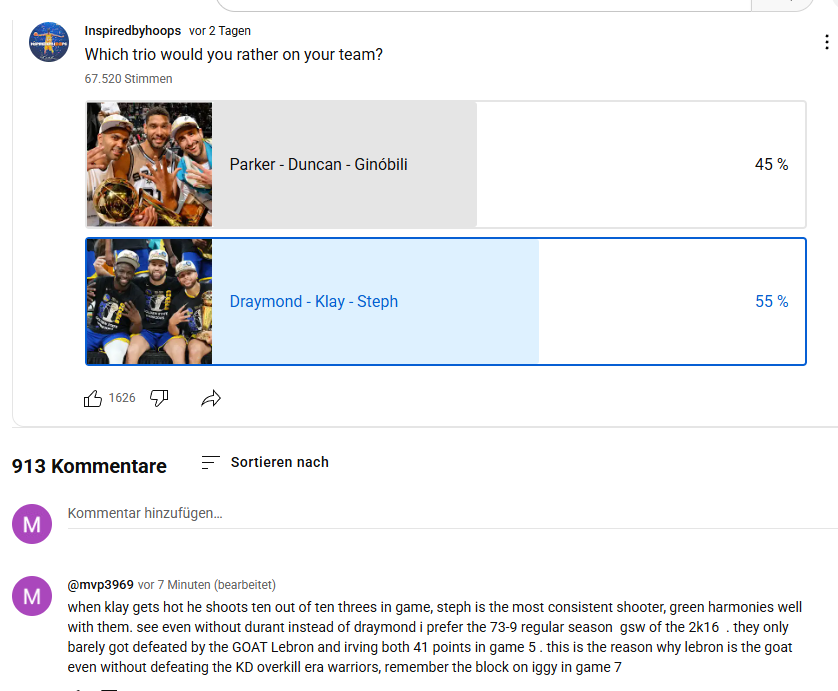Screen dimensions: 838x691
Task: Dislike the poll post
Action: click(159, 398)
